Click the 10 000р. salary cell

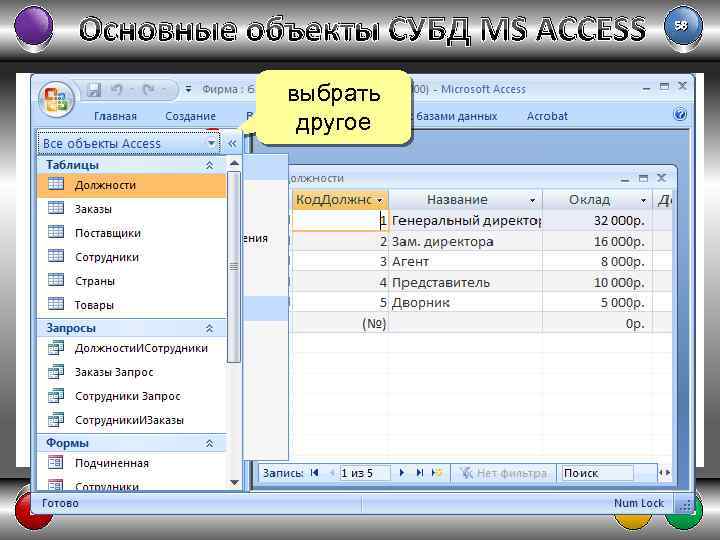click(x=597, y=282)
